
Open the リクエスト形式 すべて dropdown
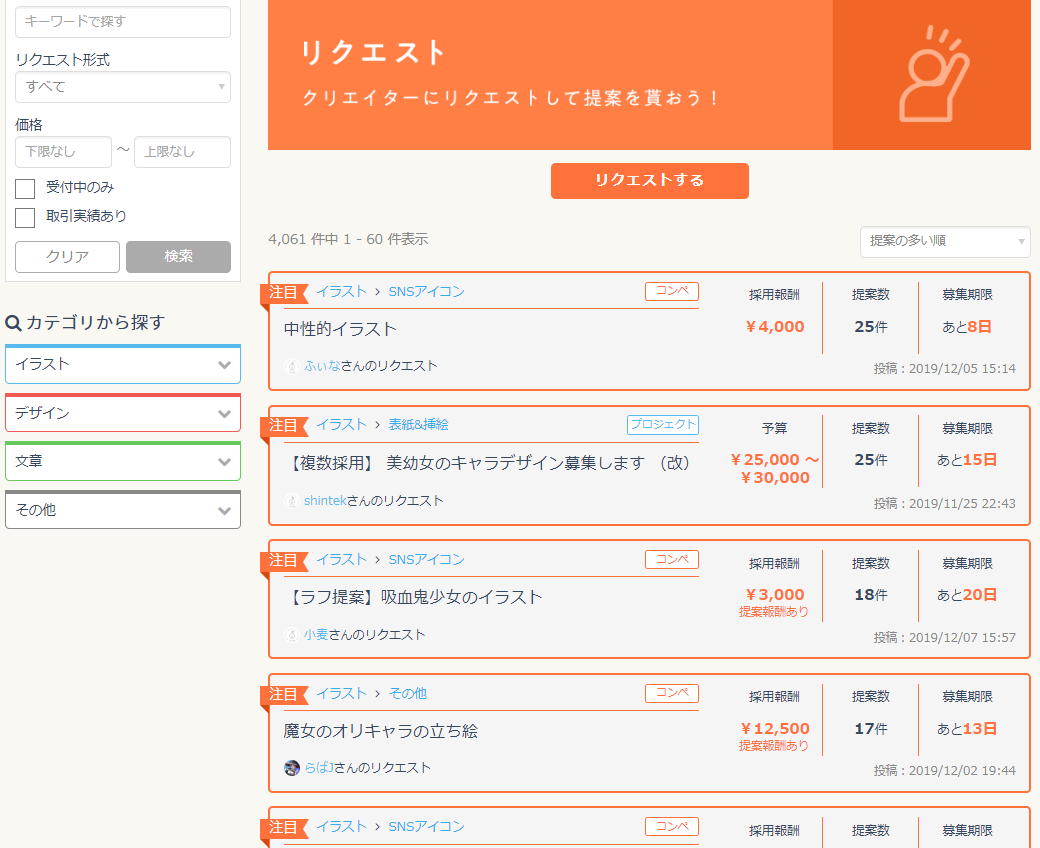tap(123, 87)
